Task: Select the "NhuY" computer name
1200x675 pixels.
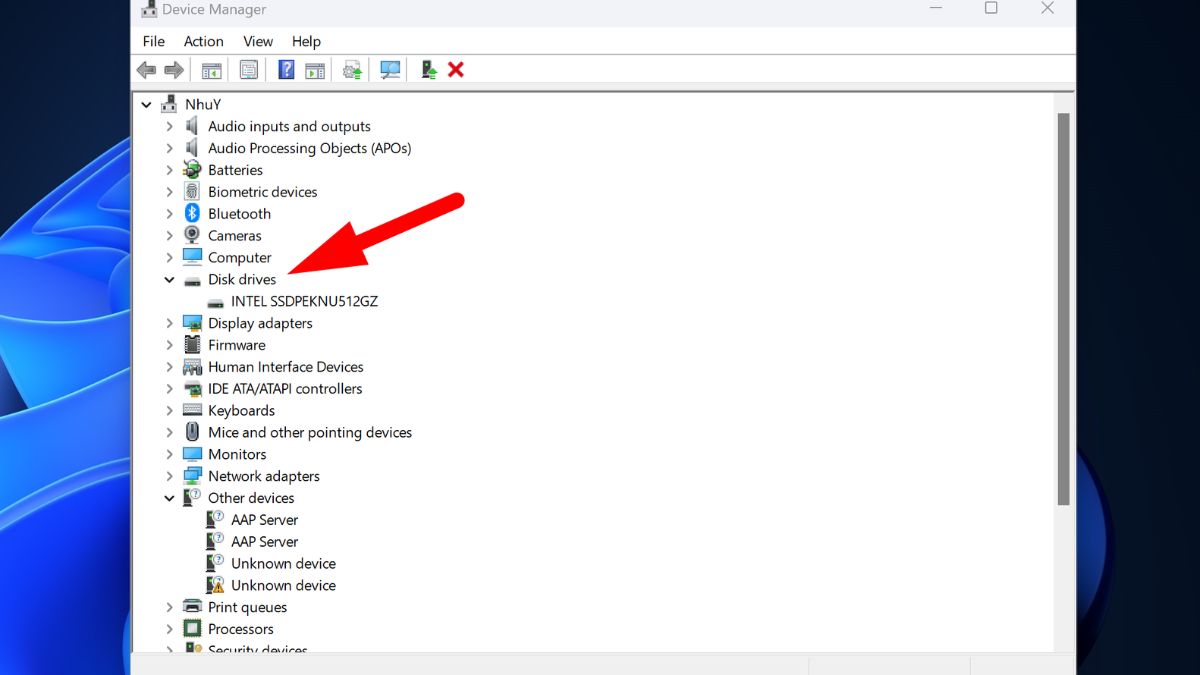Action: coord(203,104)
